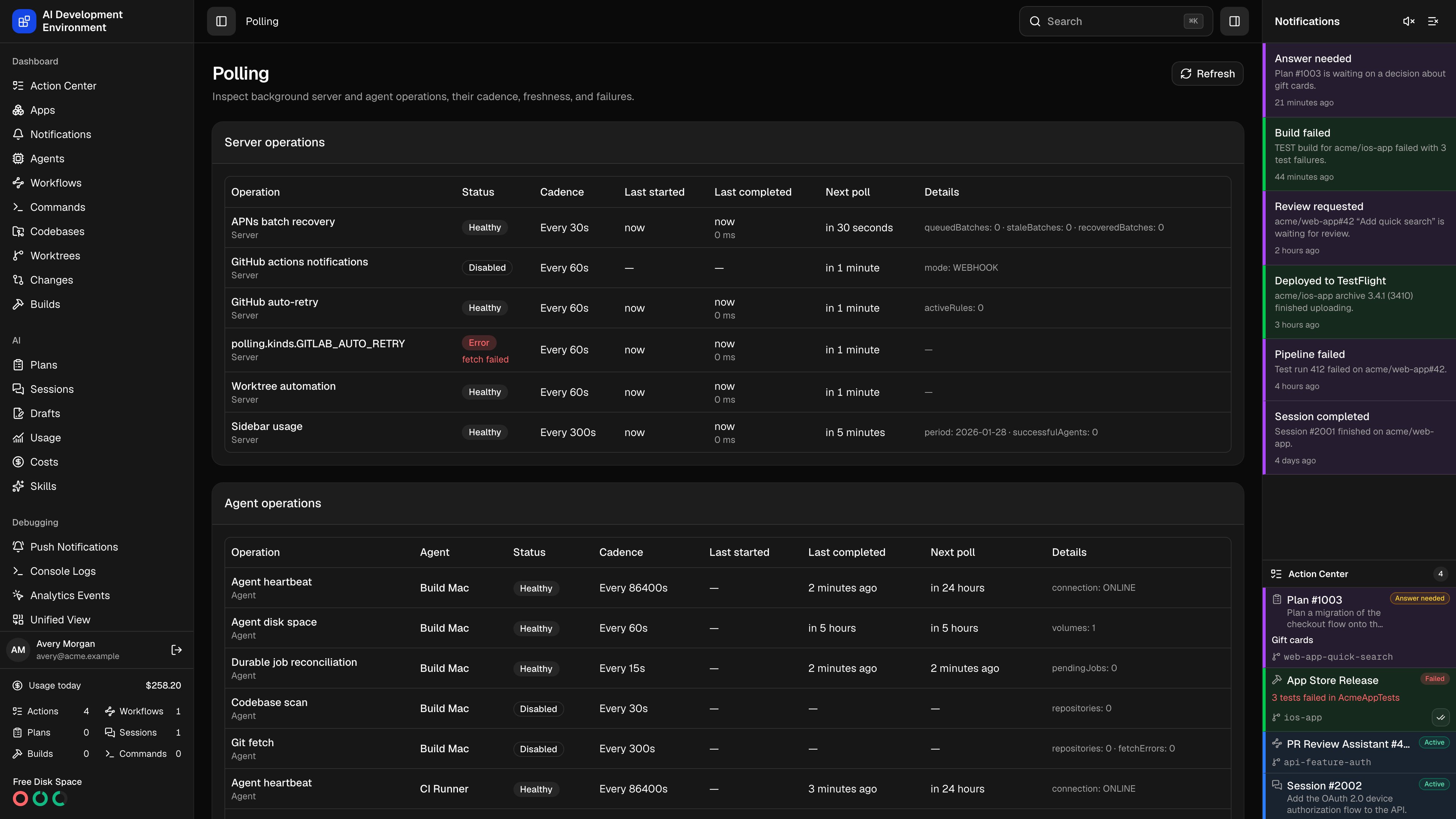Click the Usage chart icon in sidebar
The height and width of the screenshot is (819, 1456).
click(x=18, y=438)
